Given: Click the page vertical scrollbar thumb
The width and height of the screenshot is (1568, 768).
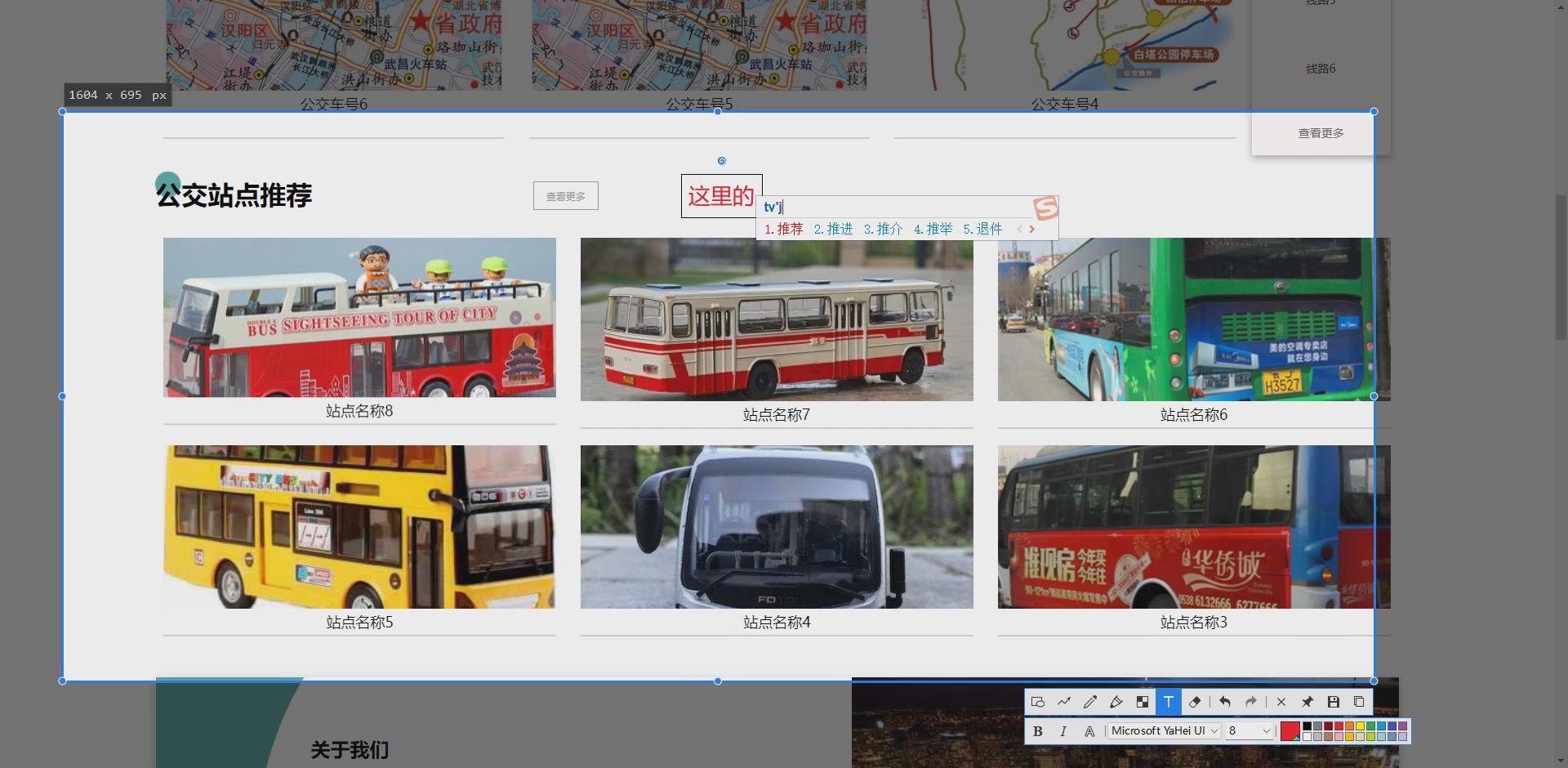Looking at the screenshot, I should pos(1561,266).
